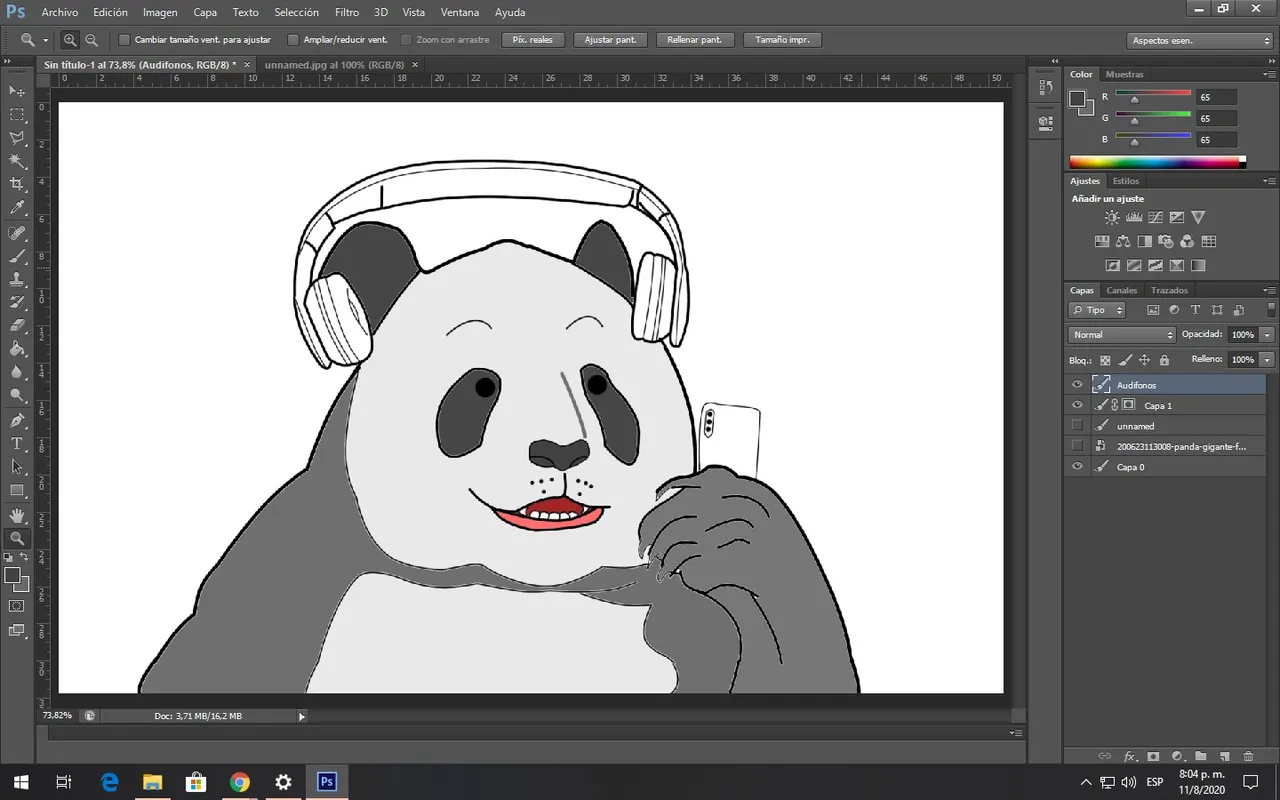Open the Capa menu

click(x=205, y=12)
